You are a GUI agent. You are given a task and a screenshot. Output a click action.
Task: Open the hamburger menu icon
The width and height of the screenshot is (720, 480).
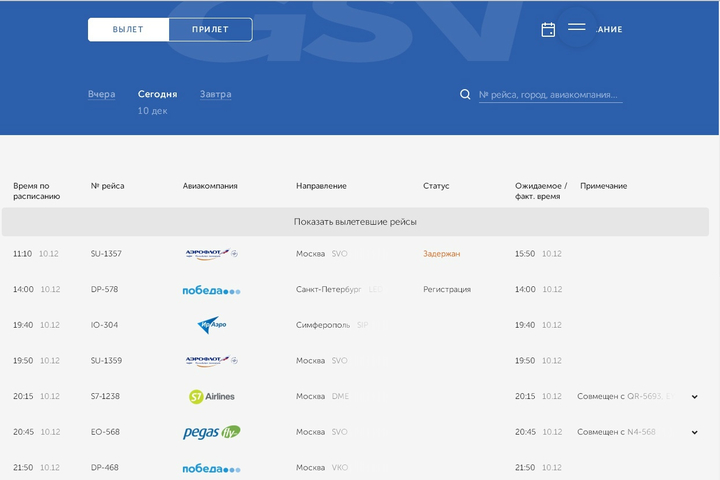tap(577, 27)
